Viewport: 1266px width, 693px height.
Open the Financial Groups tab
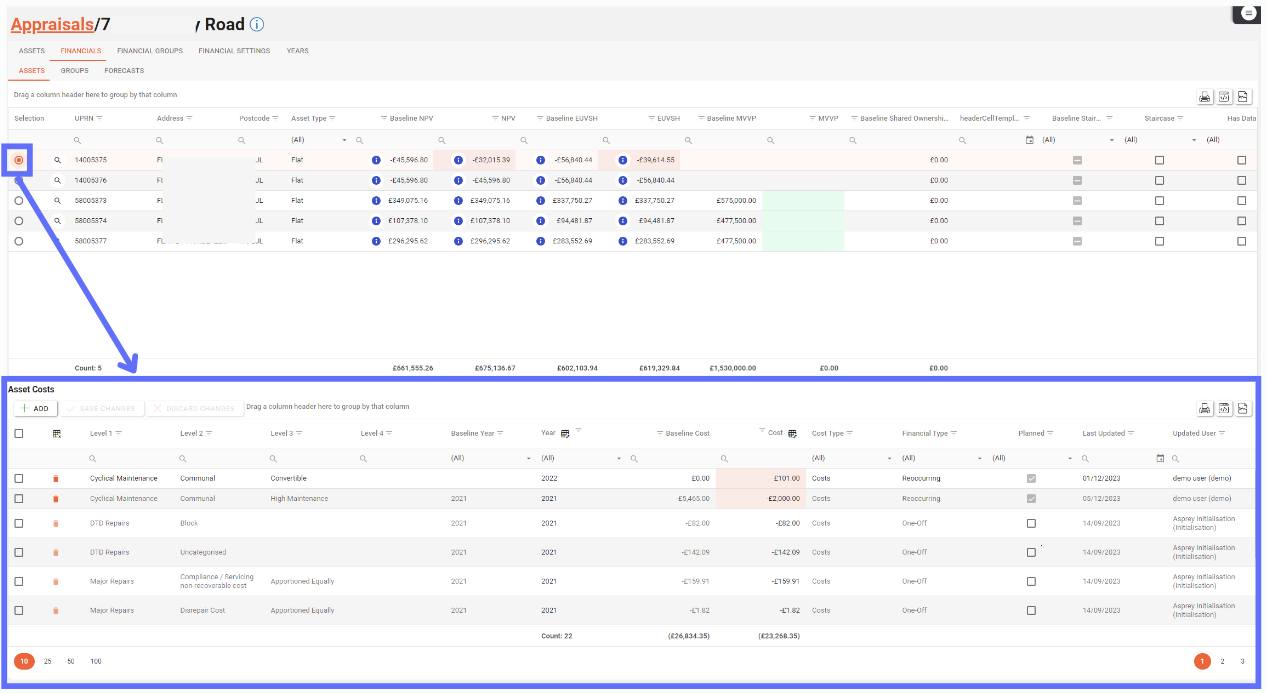(149, 51)
